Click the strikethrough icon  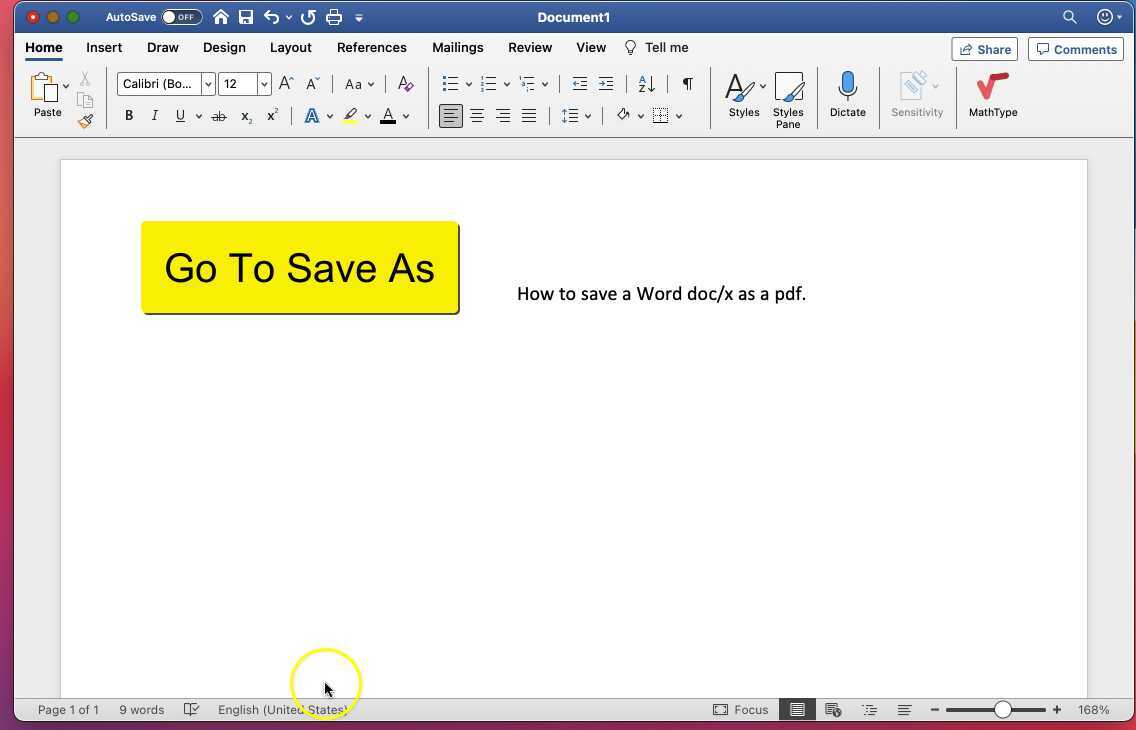click(x=218, y=116)
